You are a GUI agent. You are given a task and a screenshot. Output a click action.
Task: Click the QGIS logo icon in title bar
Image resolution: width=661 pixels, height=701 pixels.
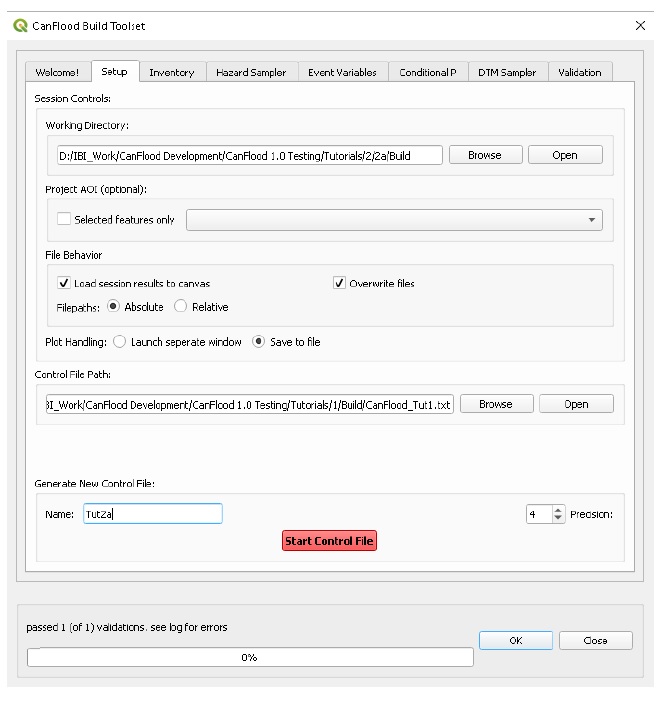(20, 25)
